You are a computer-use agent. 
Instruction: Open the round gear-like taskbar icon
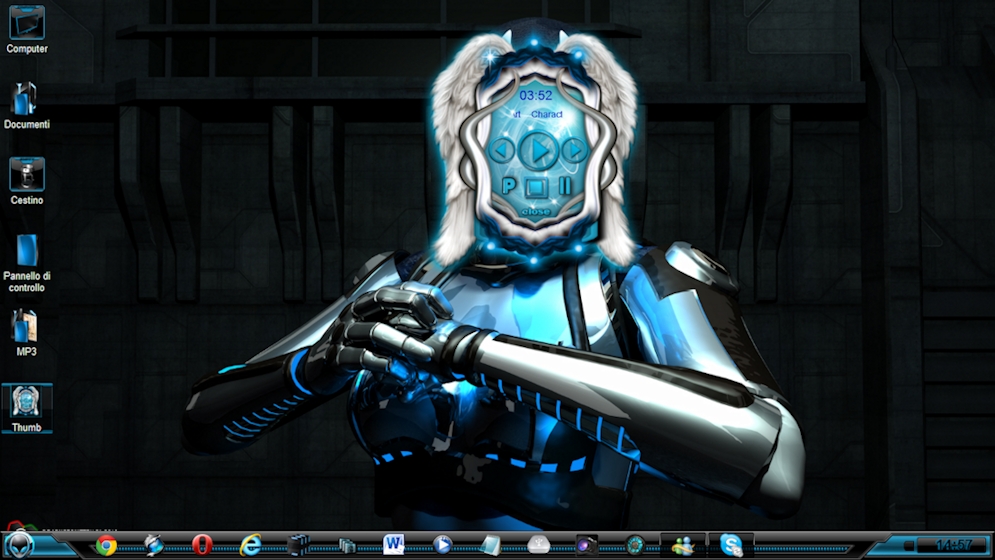click(635, 545)
